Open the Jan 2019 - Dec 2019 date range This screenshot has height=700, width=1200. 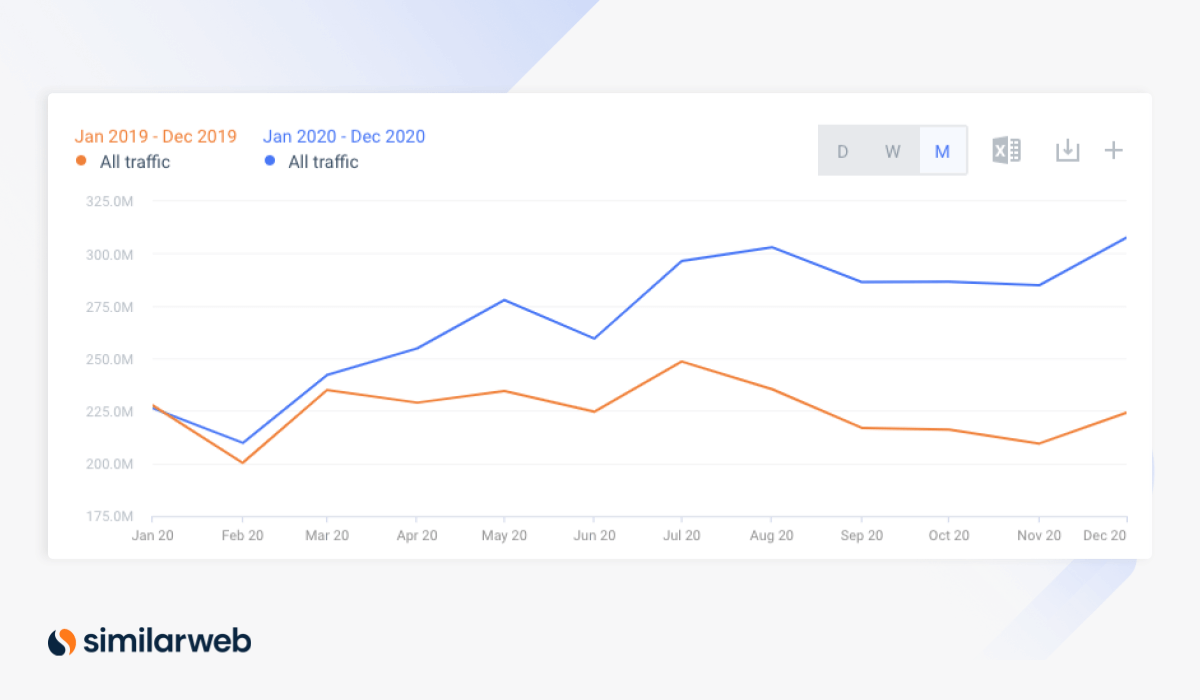tap(155, 136)
